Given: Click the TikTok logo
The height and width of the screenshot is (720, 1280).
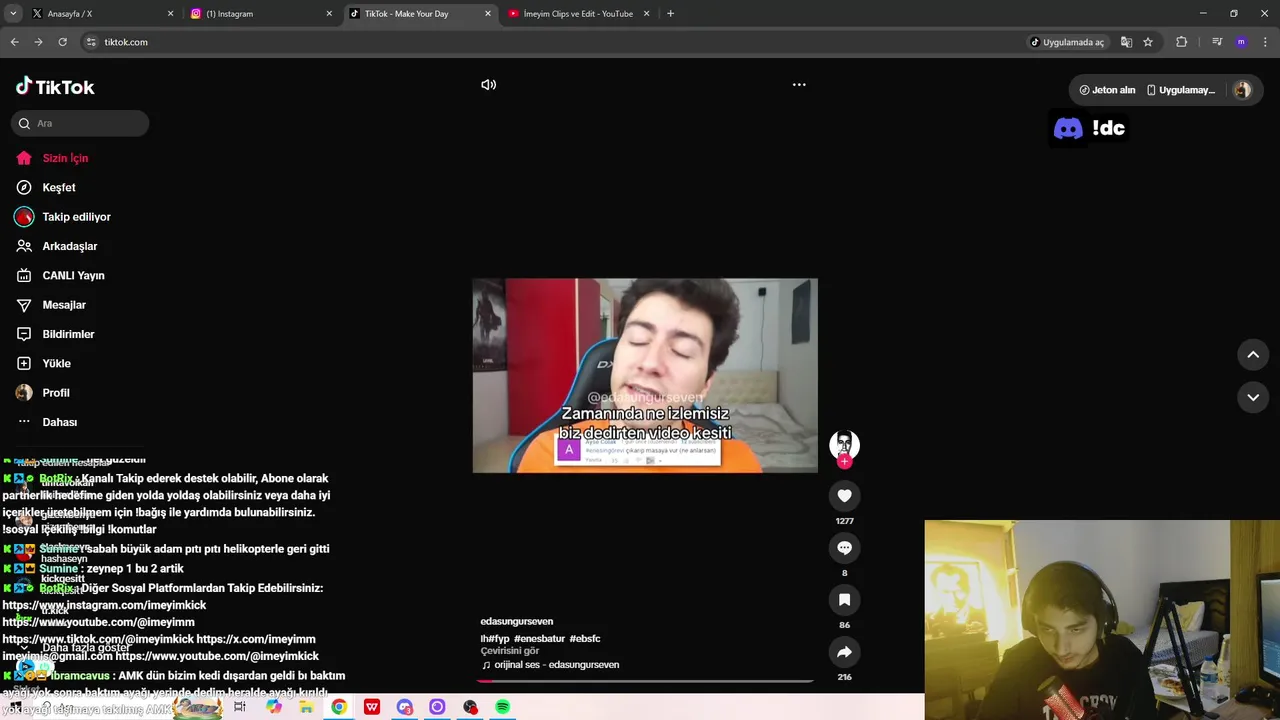Looking at the screenshot, I should [55, 86].
